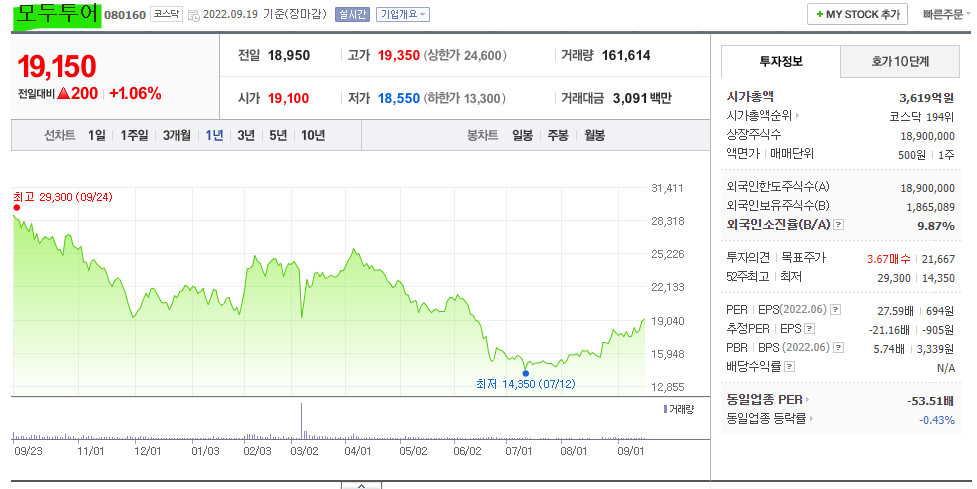This screenshot has height=489, width=977.
Task: Click the 상장주식수 value 18,900,000
Action: [927, 136]
